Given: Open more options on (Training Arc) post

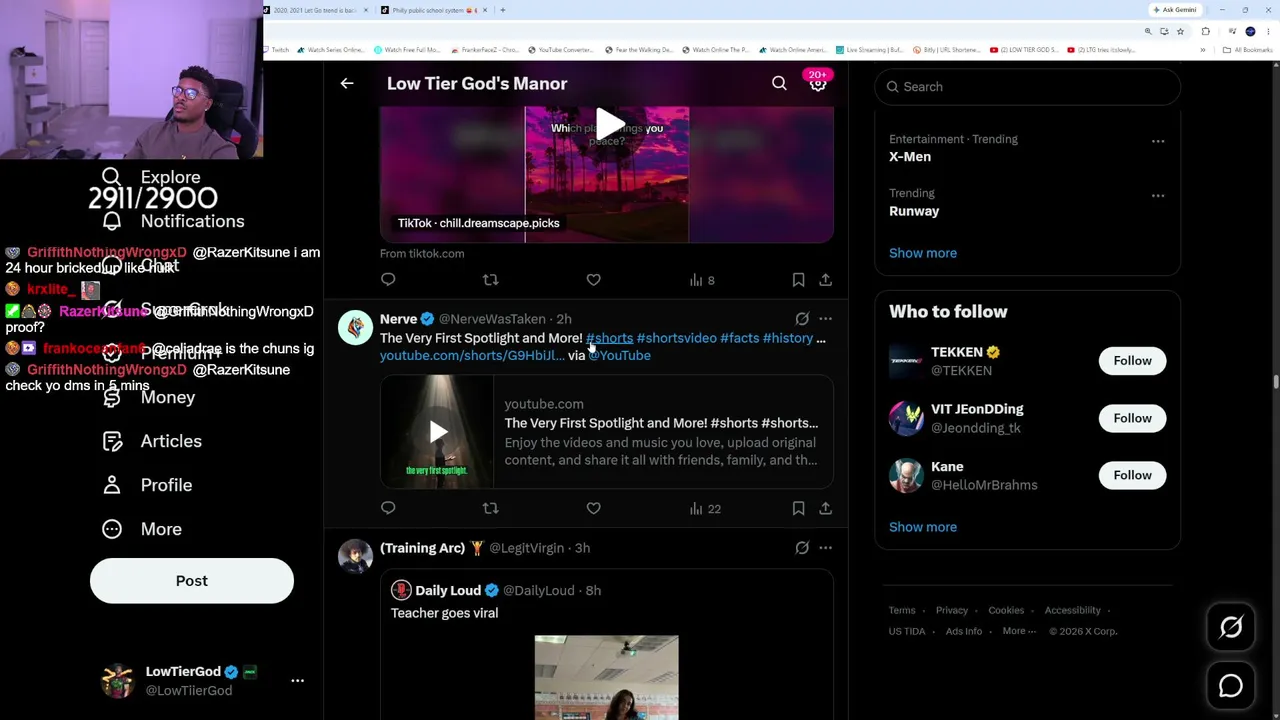Looking at the screenshot, I should (x=825, y=548).
